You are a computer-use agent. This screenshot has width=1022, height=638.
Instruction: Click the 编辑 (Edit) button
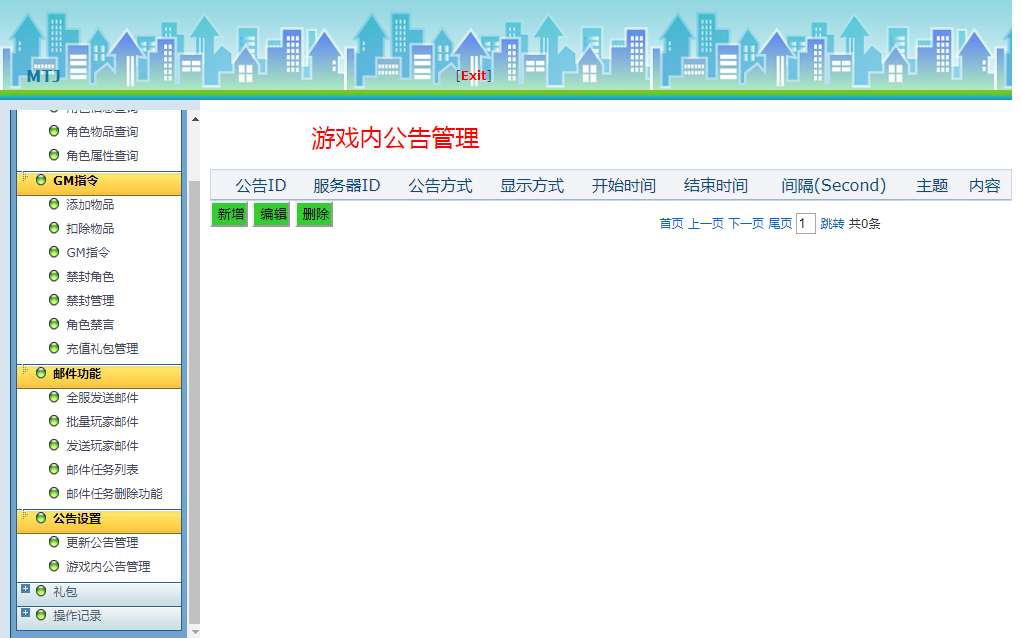[271, 215]
